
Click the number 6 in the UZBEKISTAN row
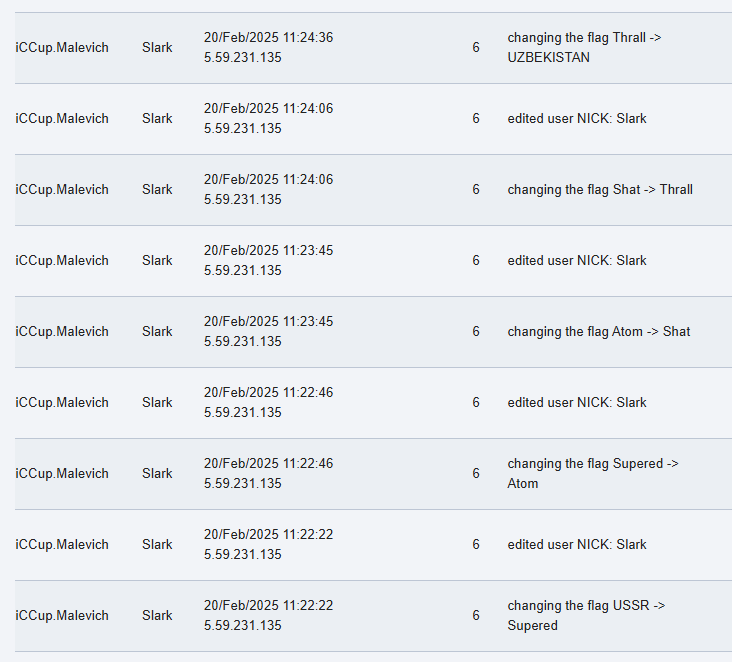476,48
